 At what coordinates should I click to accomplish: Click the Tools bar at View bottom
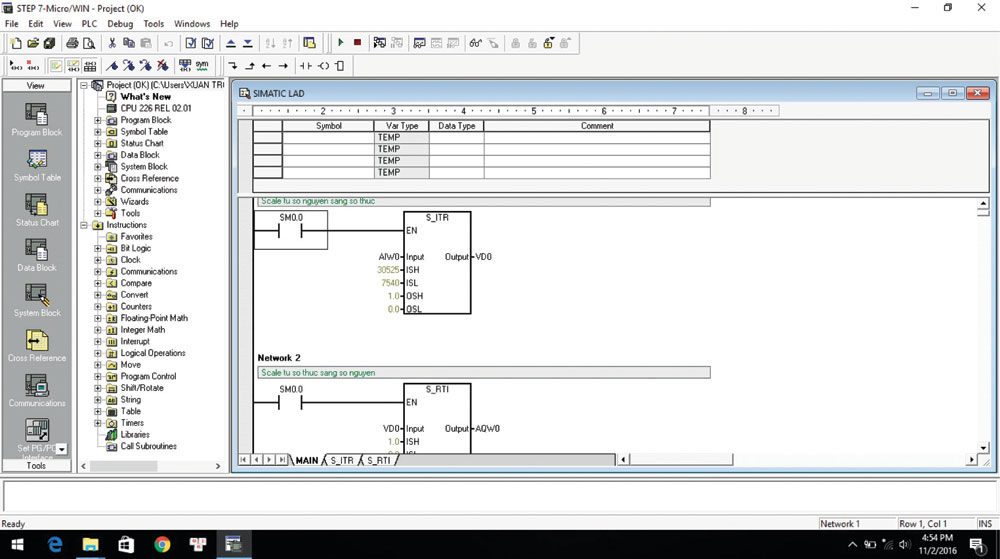tap(36, 466)
